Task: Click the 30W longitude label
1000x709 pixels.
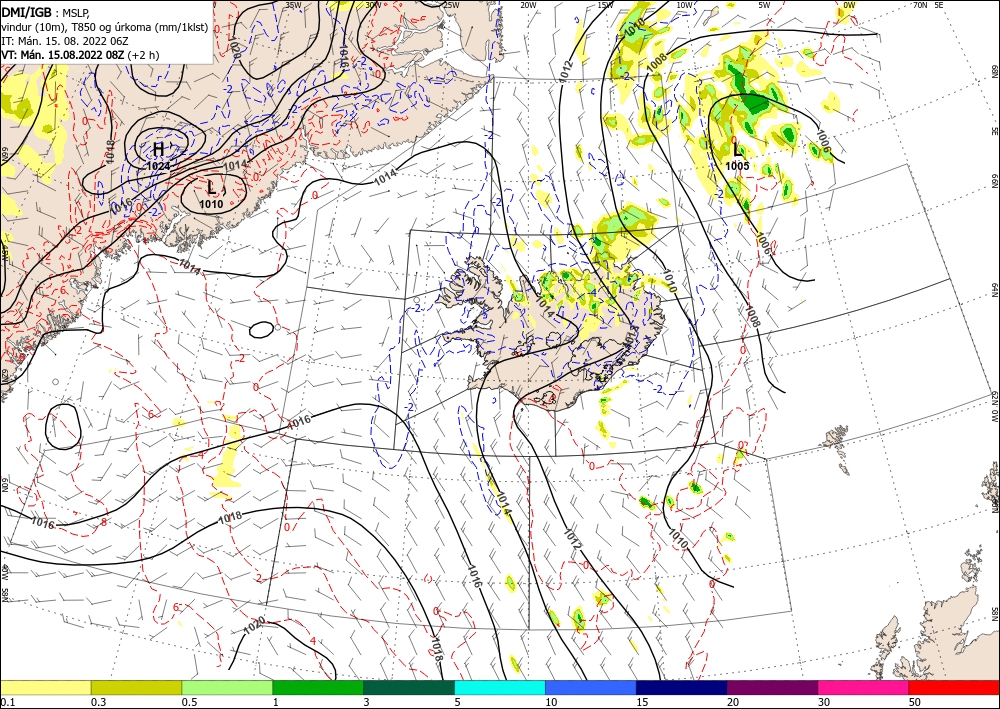Action: [373, 5]
